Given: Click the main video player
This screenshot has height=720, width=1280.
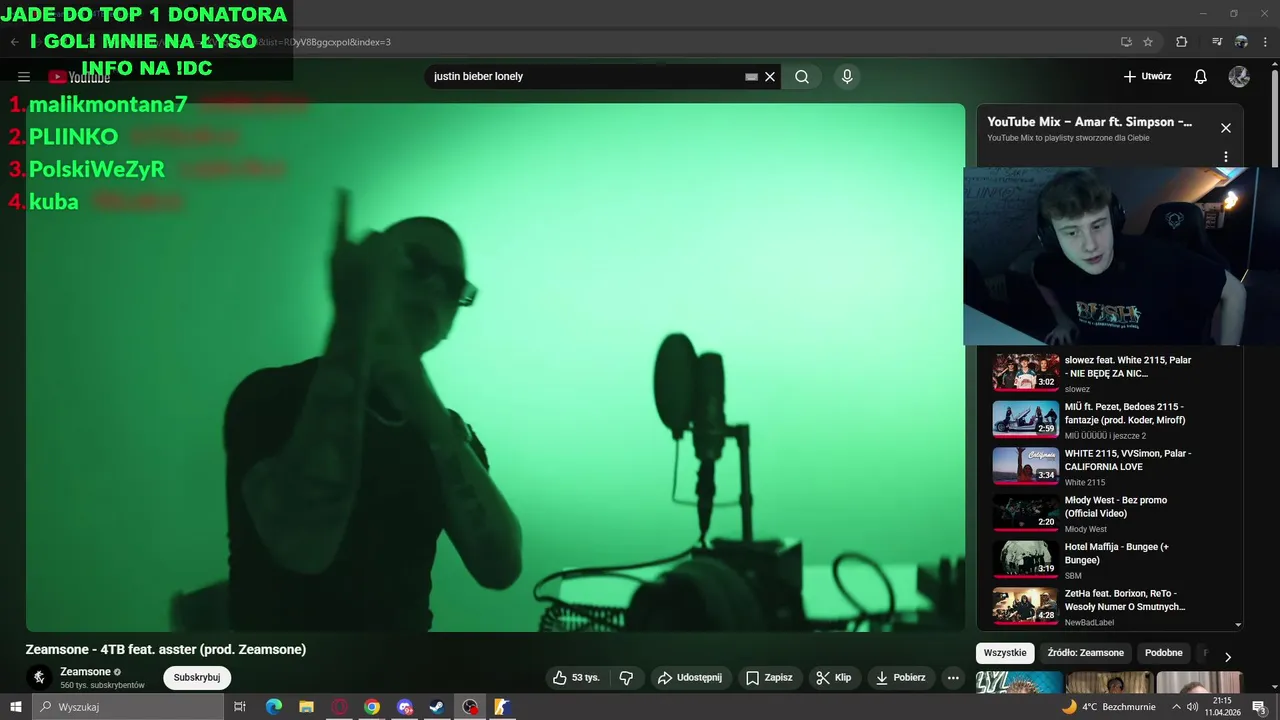Looking at the screenshot, I should coord(495,367).
